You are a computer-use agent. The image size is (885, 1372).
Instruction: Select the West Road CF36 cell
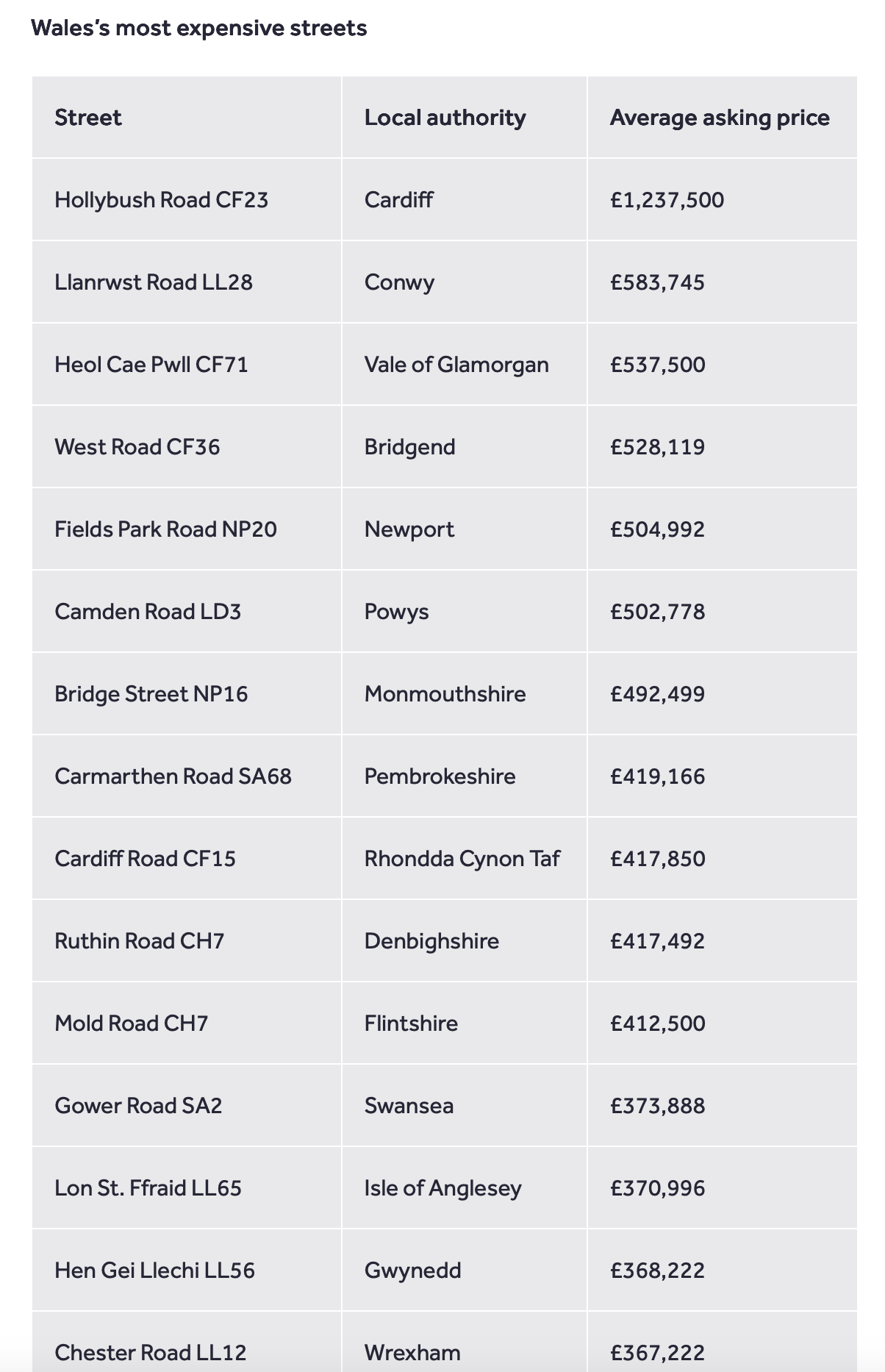137,447
